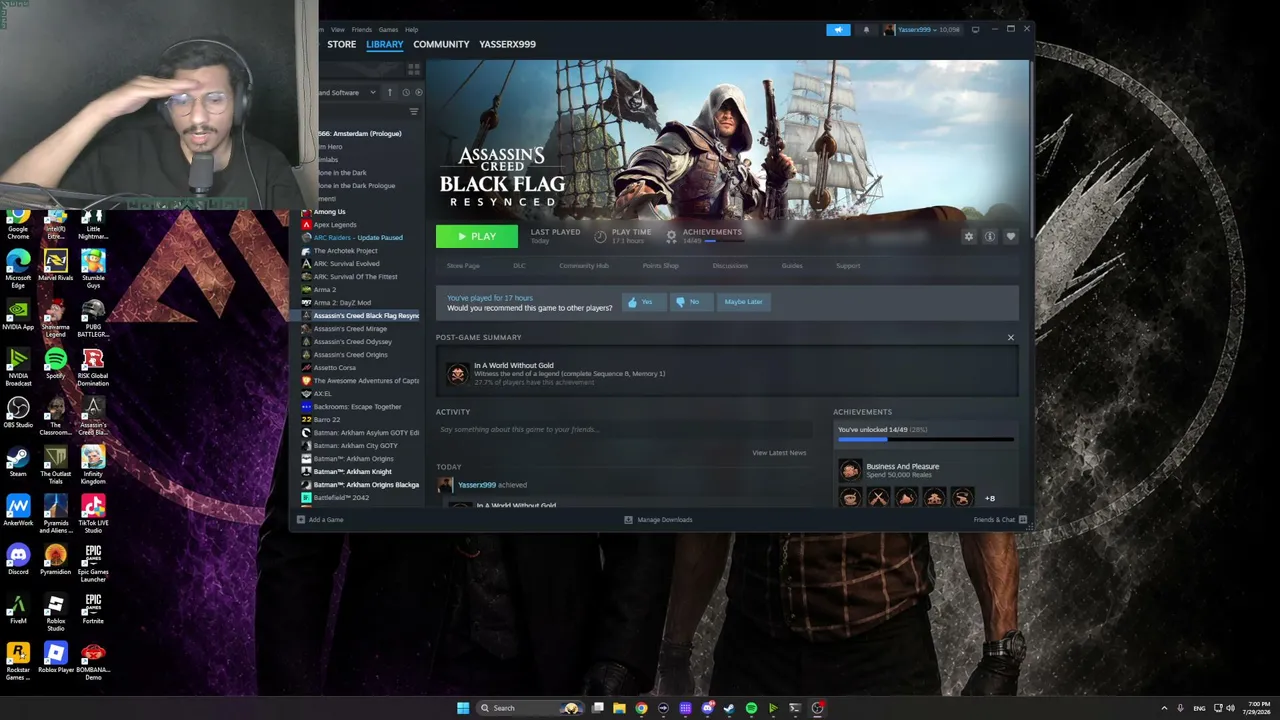The width and height of the screenshot is (1280, 720).
Task: Select Batman: Arkham Knight in library list
Action: [352, 472]
